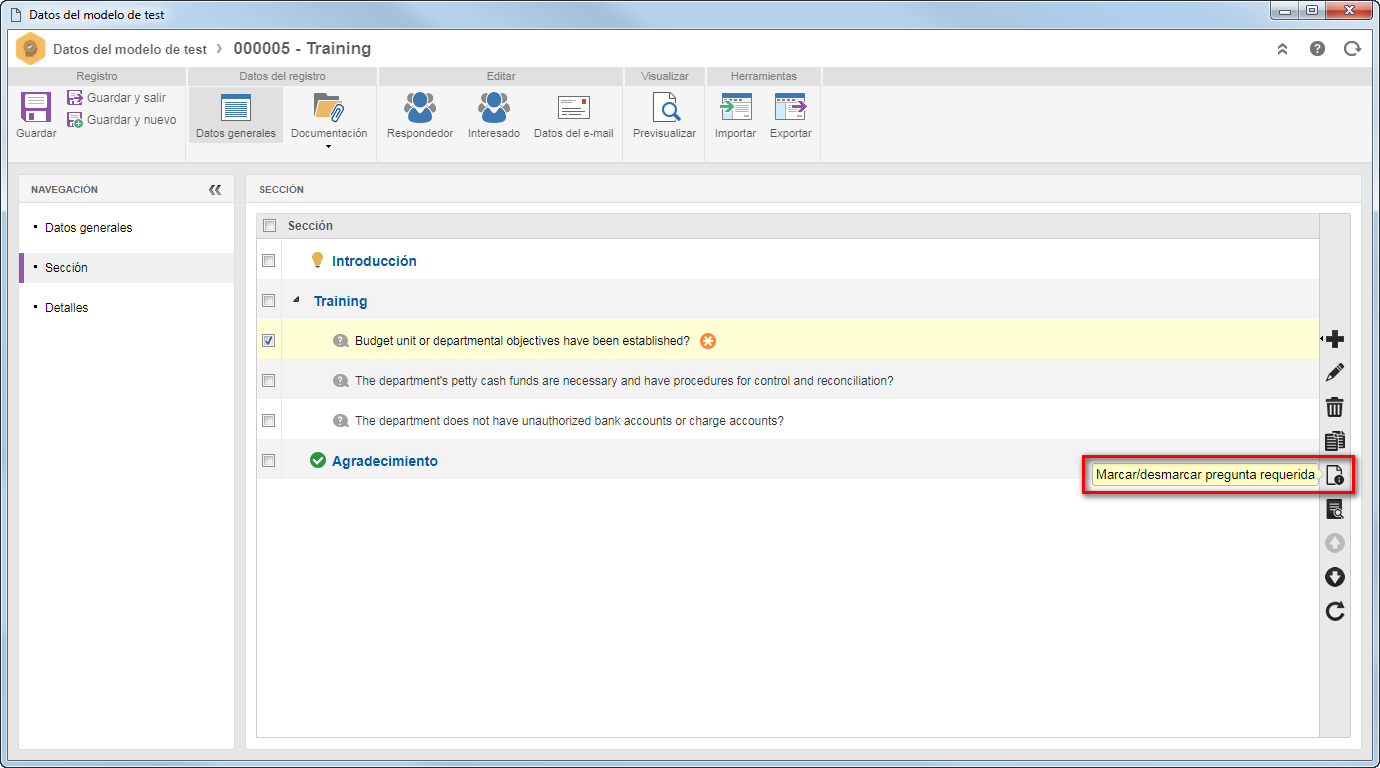1380x768 pixels.
Task: Click the Agradecimiento section link
Action: pyautogui.click(x=385, y=461)
